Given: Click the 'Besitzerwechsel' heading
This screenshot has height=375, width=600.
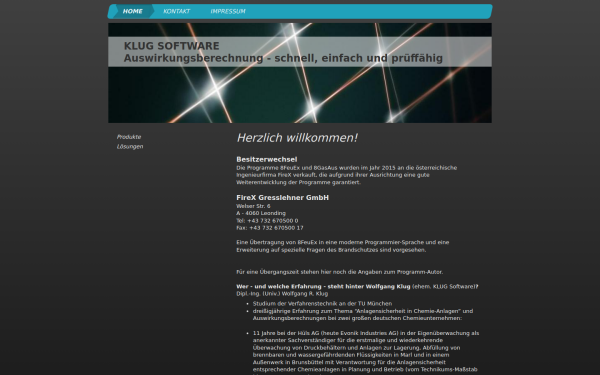Looking at the screenshot, I should point(267,160).
